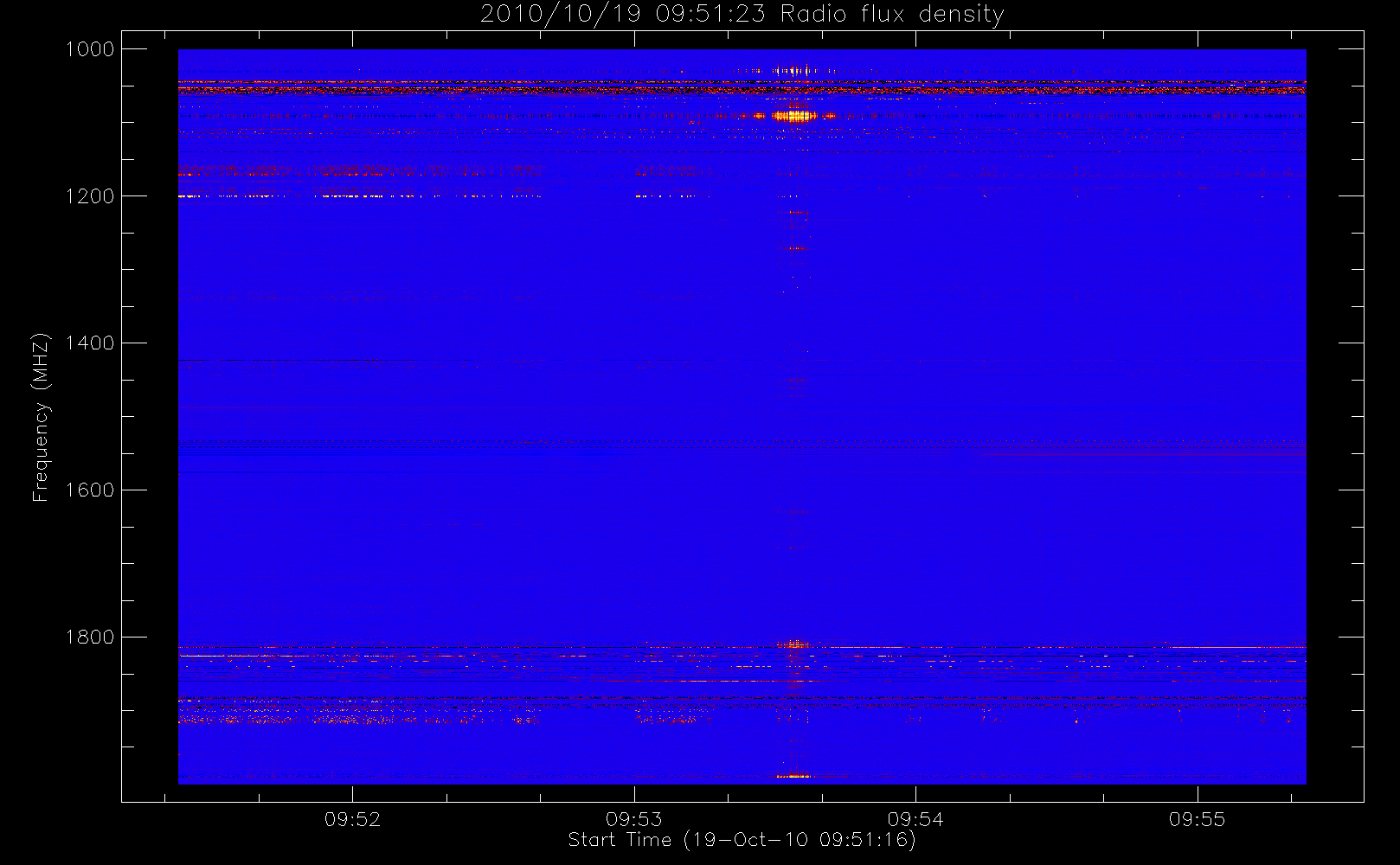Screen dimensions: 1400x865
Task: Click the 1400 frequency tick label
Action: [x=90, y=343]
